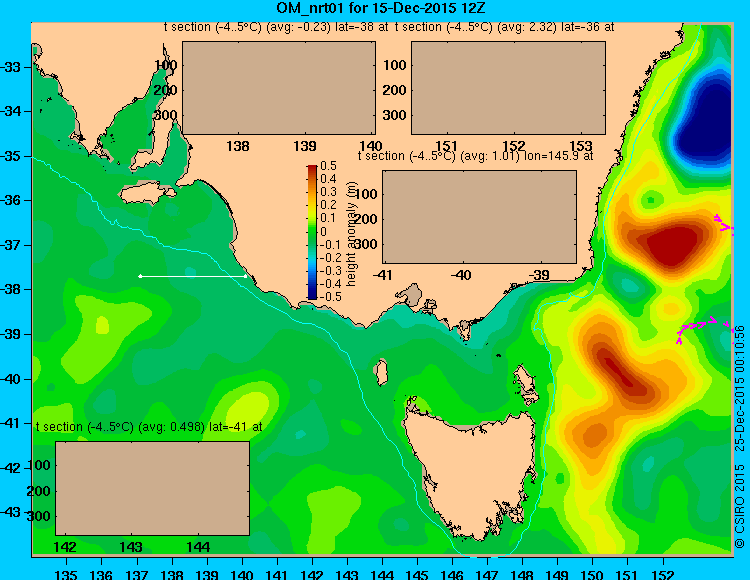
Task: Click the 140 longitude tick label on bottom axis
Action: point(242,574)
